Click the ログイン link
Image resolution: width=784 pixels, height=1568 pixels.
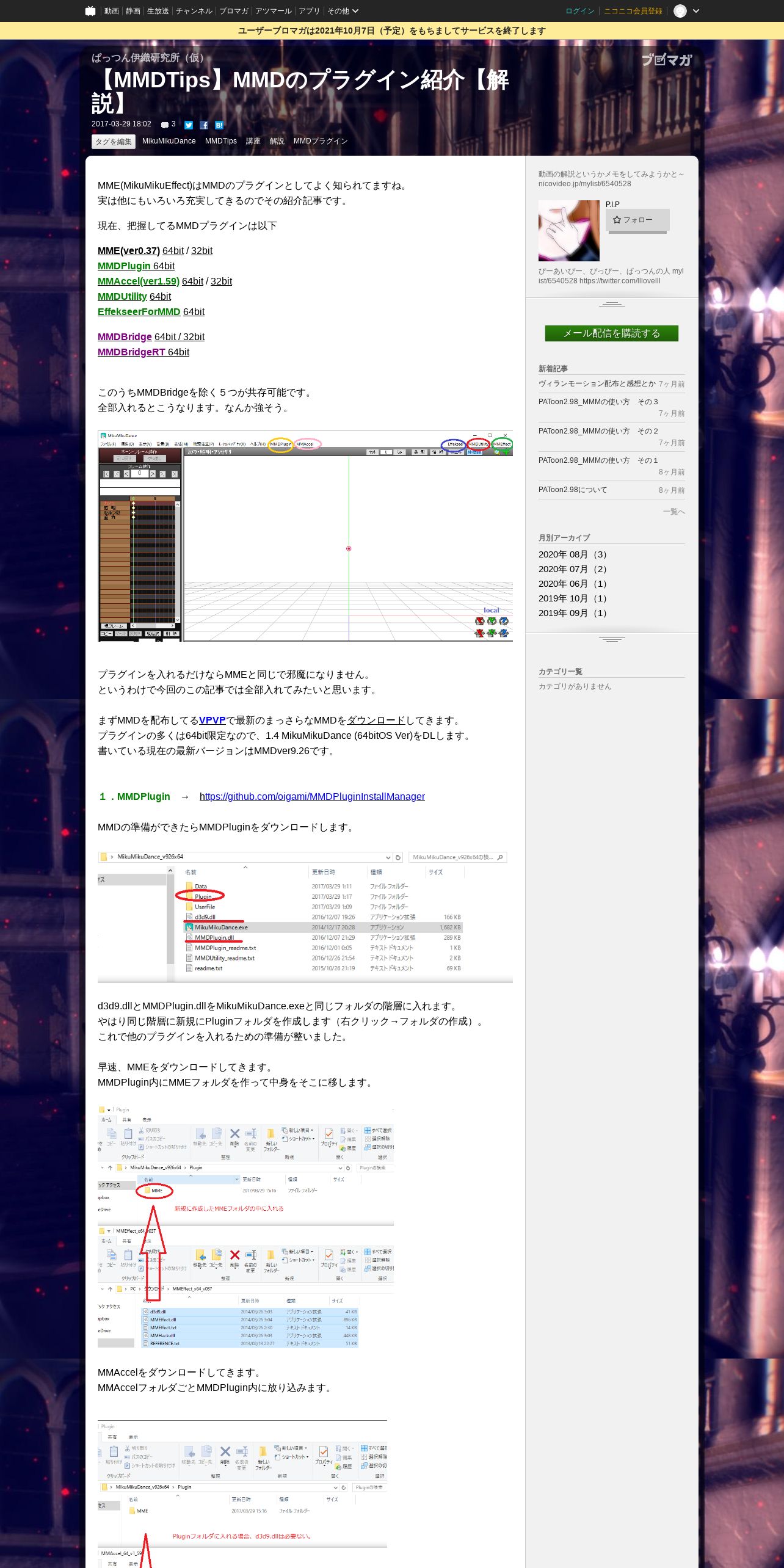tap(580, 11)
